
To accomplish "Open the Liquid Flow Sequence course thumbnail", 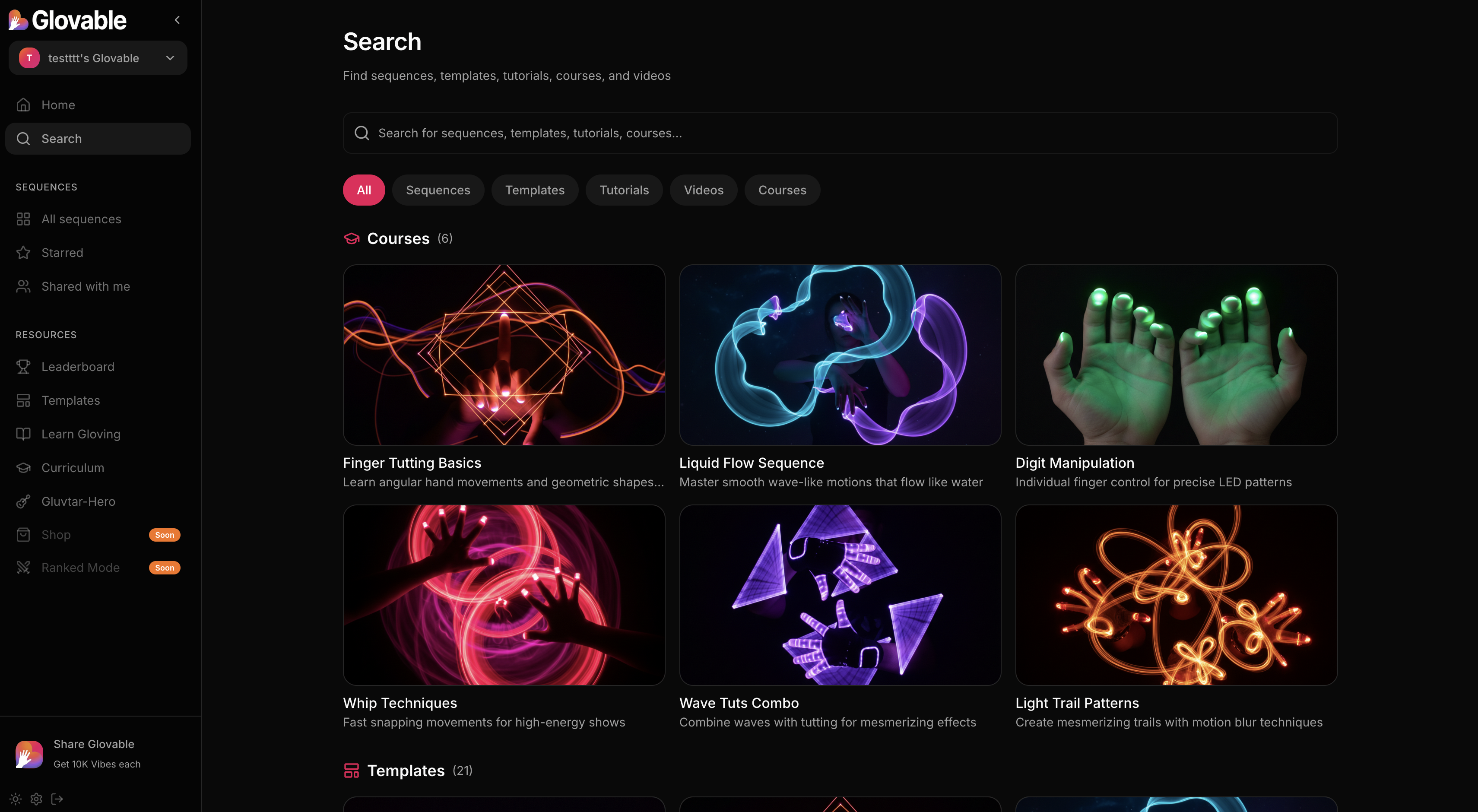I will pyautogui.click(x=840, y=355).
